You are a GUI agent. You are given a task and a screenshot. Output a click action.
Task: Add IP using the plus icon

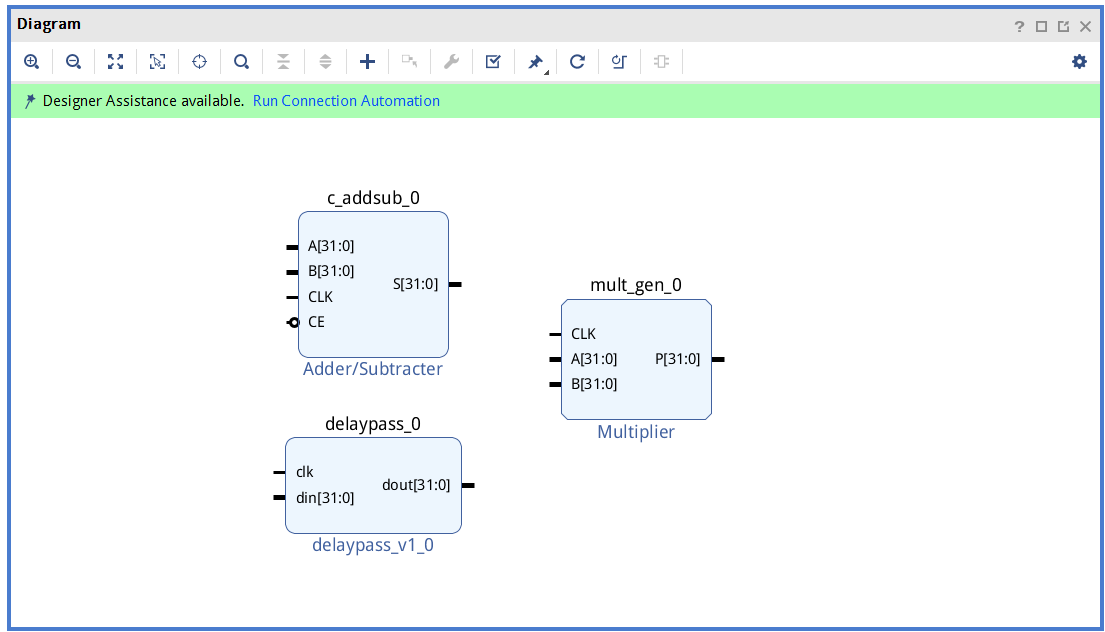[x=367, y=62]
